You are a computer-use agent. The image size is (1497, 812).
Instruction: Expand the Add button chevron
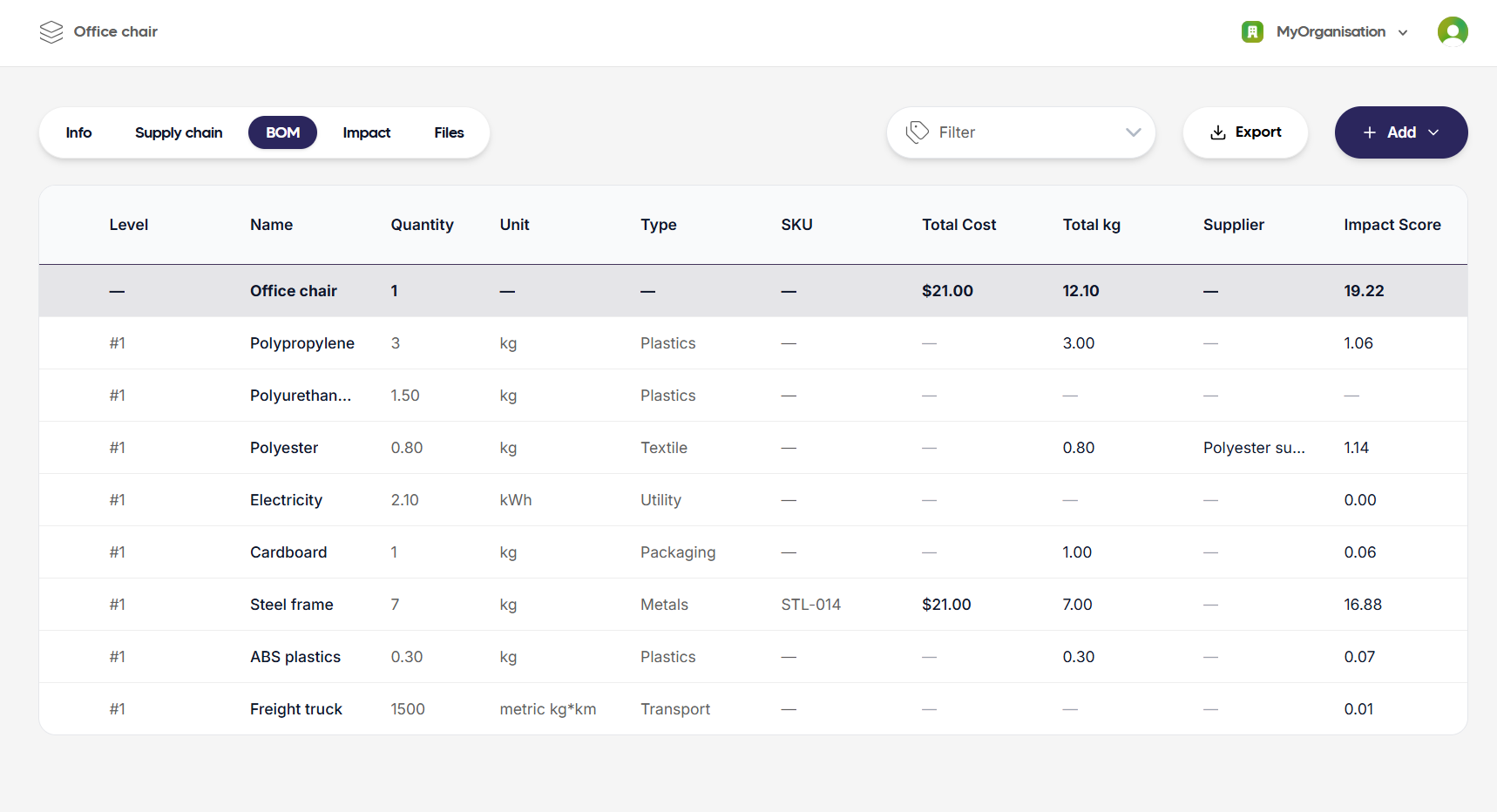point(1433,132)
